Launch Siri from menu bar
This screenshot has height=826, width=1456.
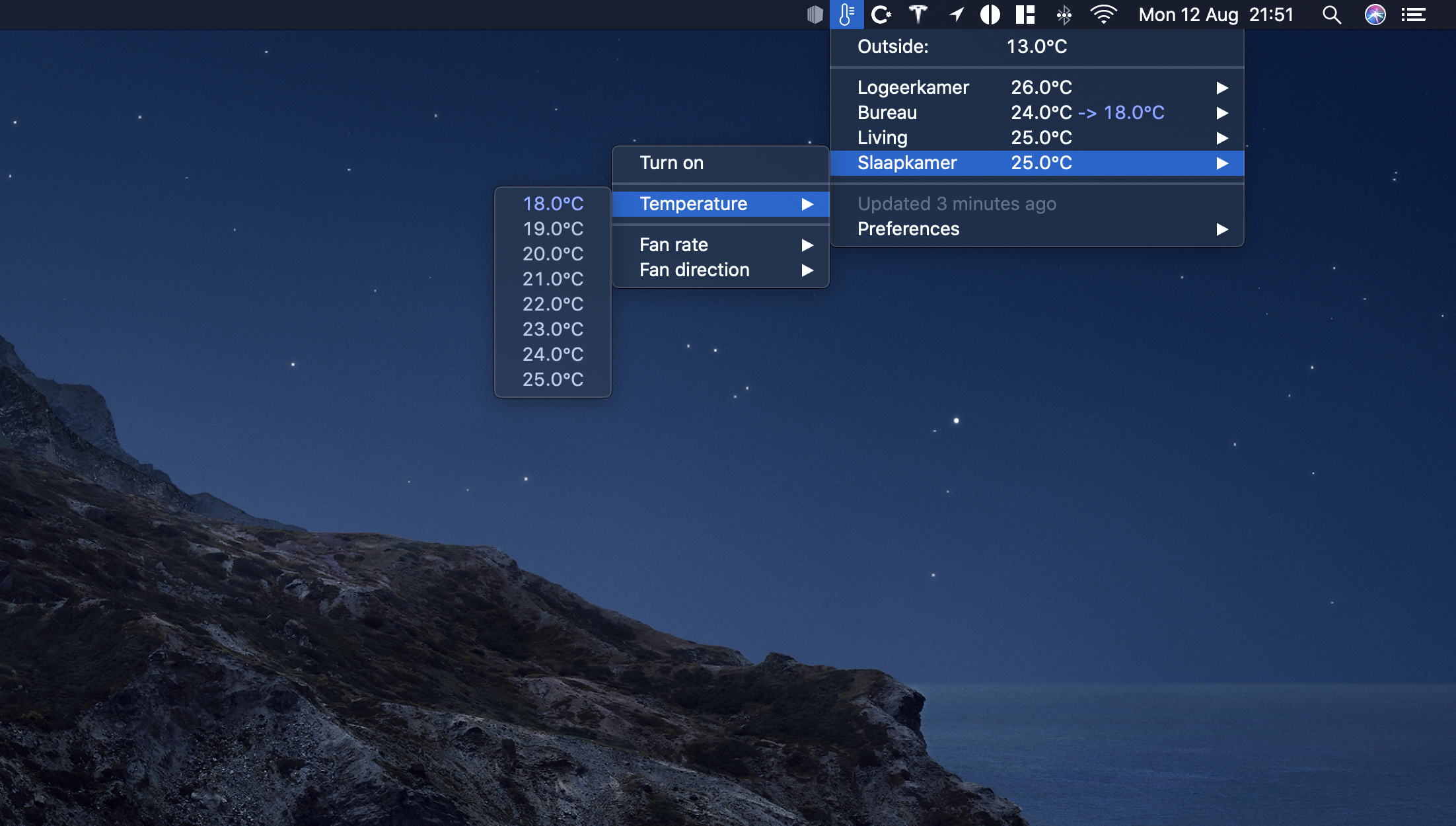[x=1375, y=15]
